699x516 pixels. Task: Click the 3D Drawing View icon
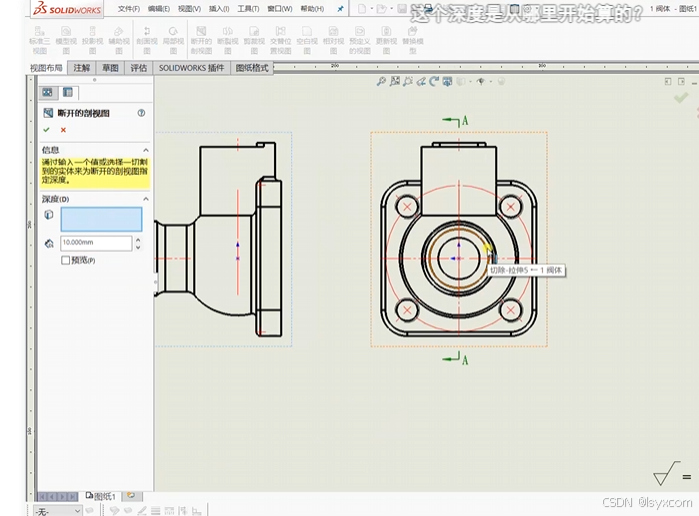click(447, 82)
